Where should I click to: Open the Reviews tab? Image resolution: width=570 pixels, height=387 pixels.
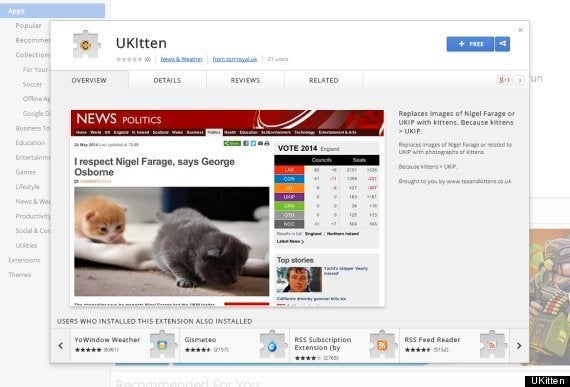[x=245, y=80]
